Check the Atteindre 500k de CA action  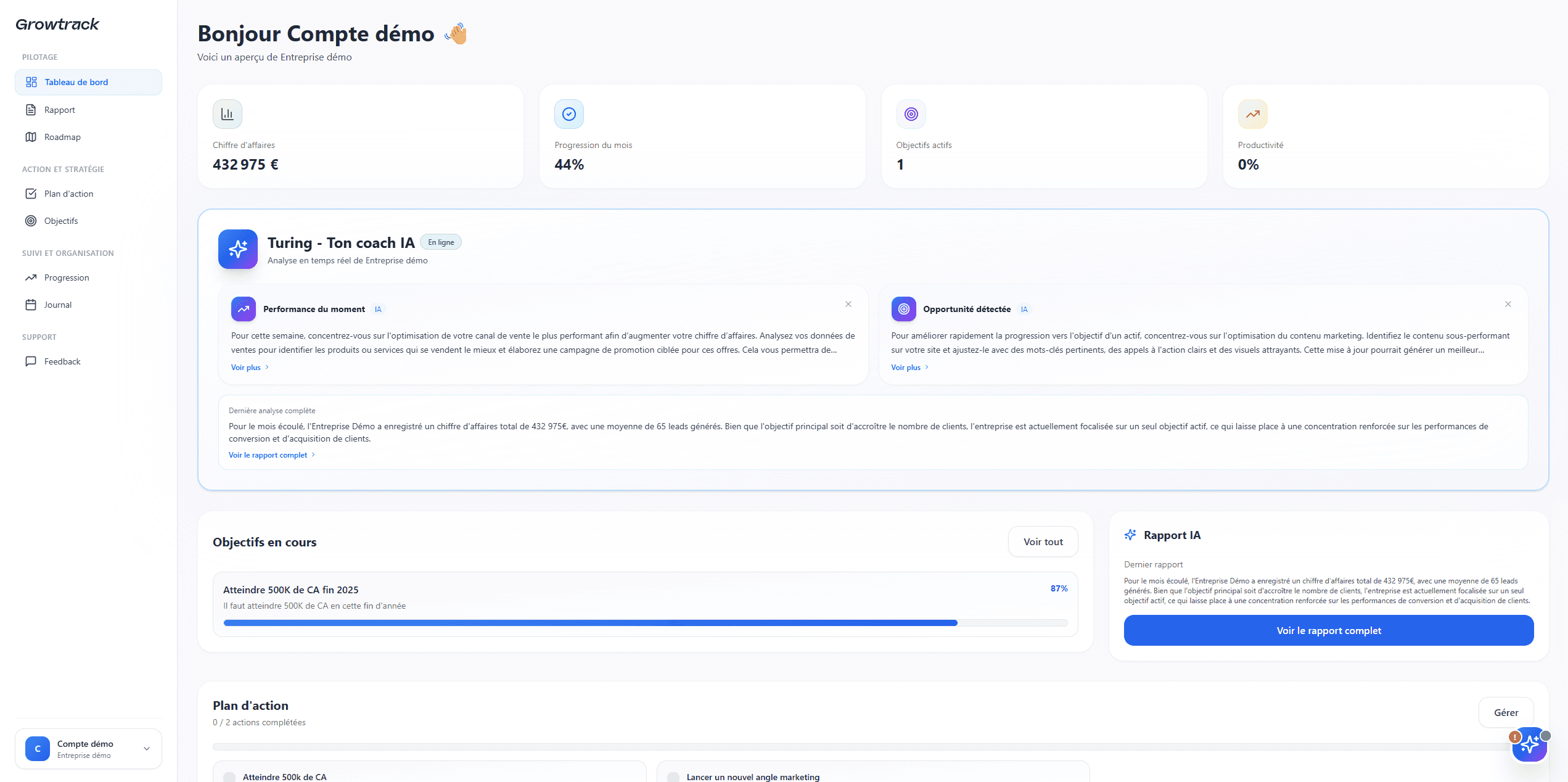coord(229,777)
